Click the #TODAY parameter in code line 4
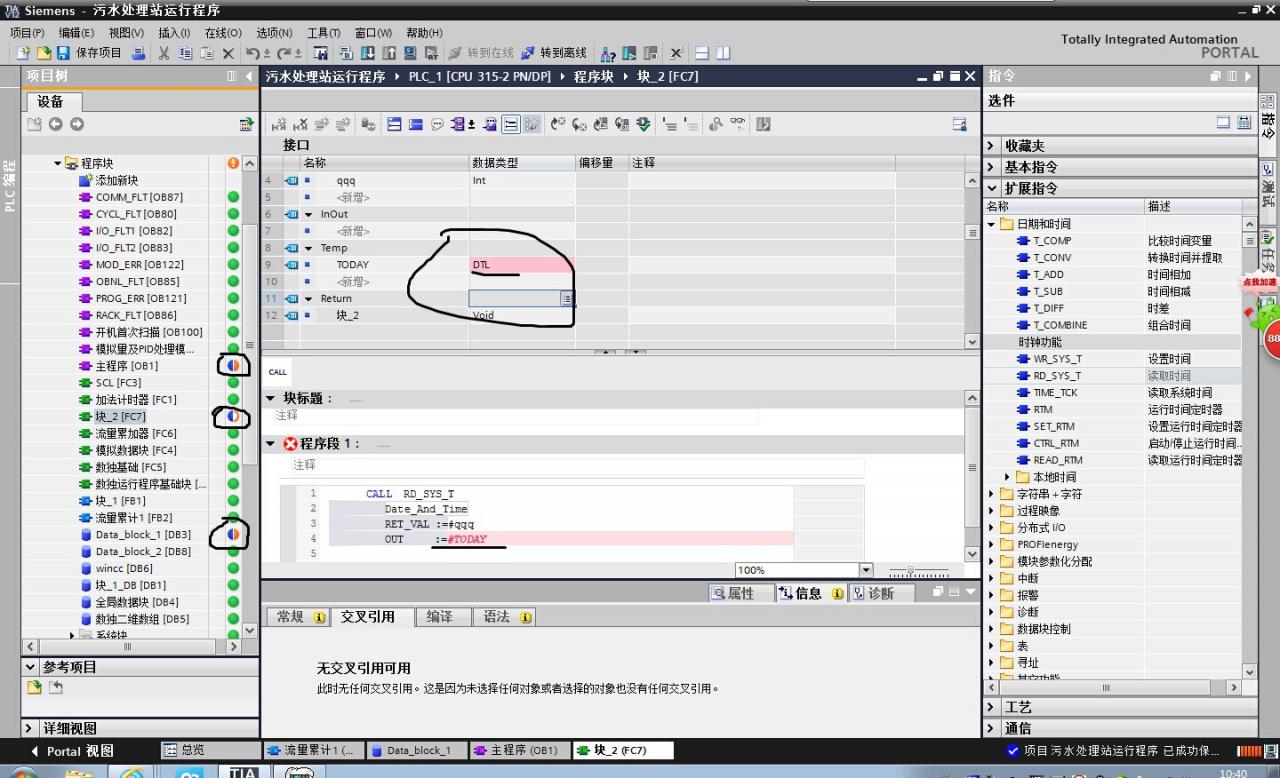This screenshot has width=1280, height=778. [x=467, y=539]
